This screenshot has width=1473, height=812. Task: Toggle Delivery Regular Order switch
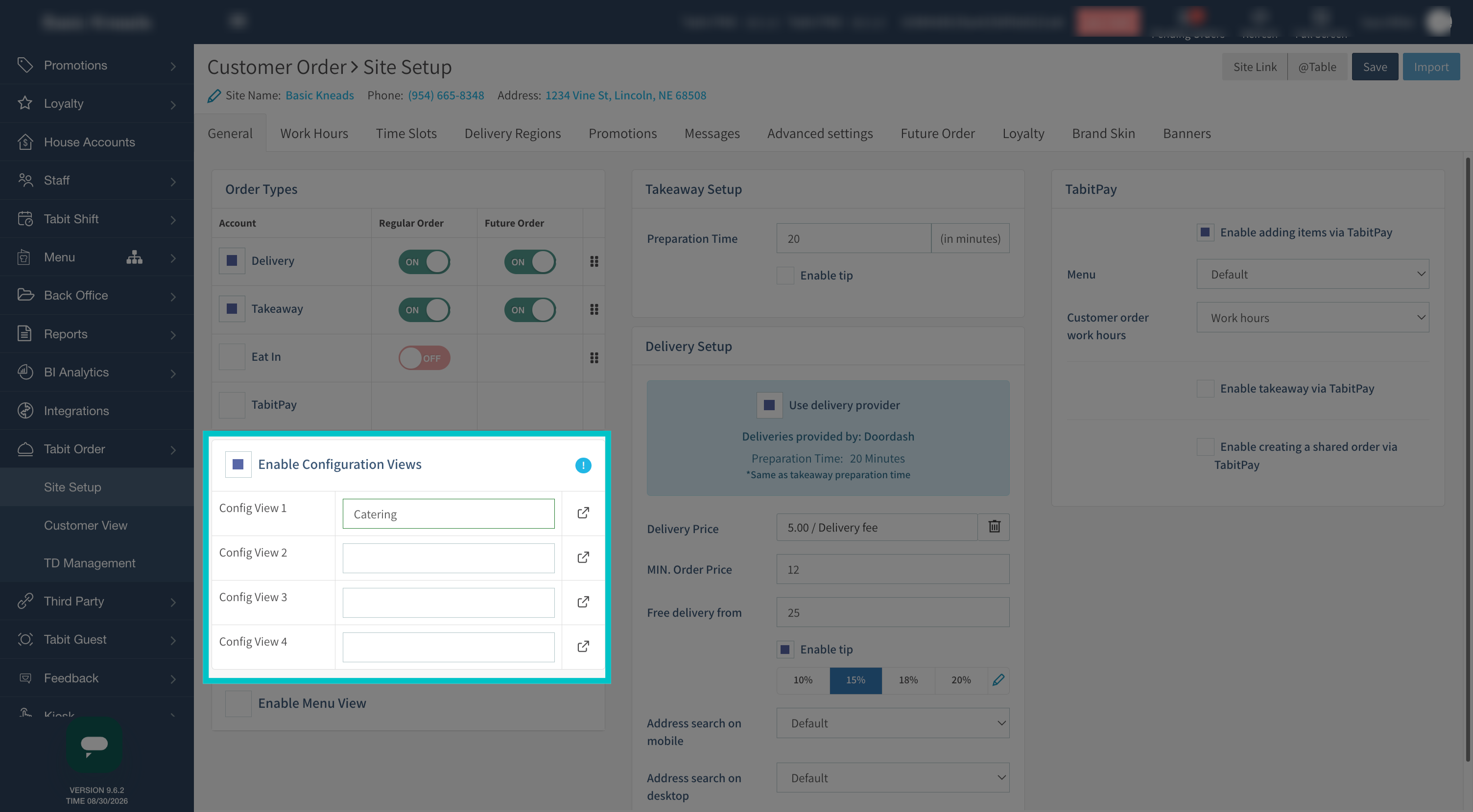(424, 262)
